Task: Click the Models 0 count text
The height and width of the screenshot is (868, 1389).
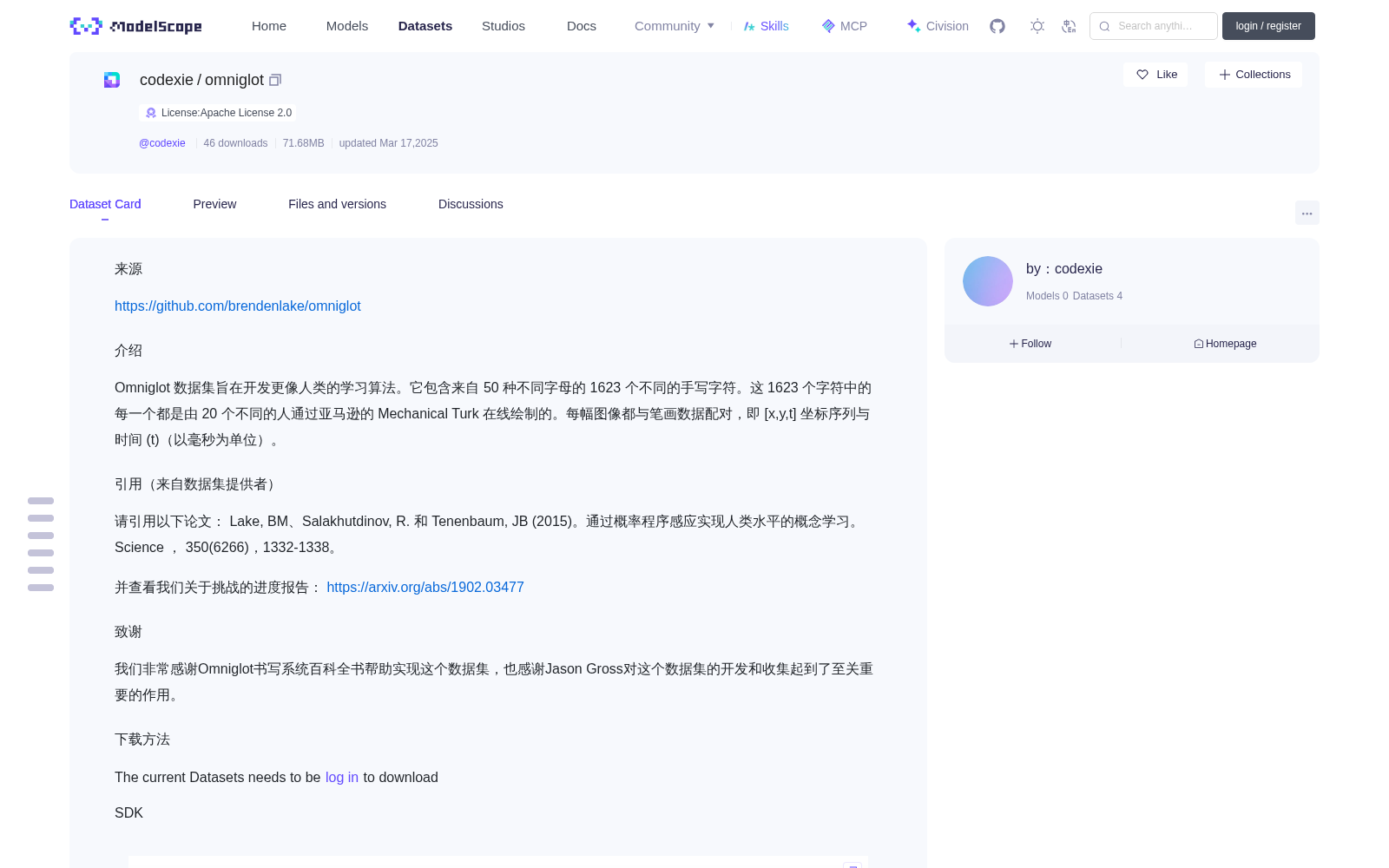Action: pos(1047,296)
